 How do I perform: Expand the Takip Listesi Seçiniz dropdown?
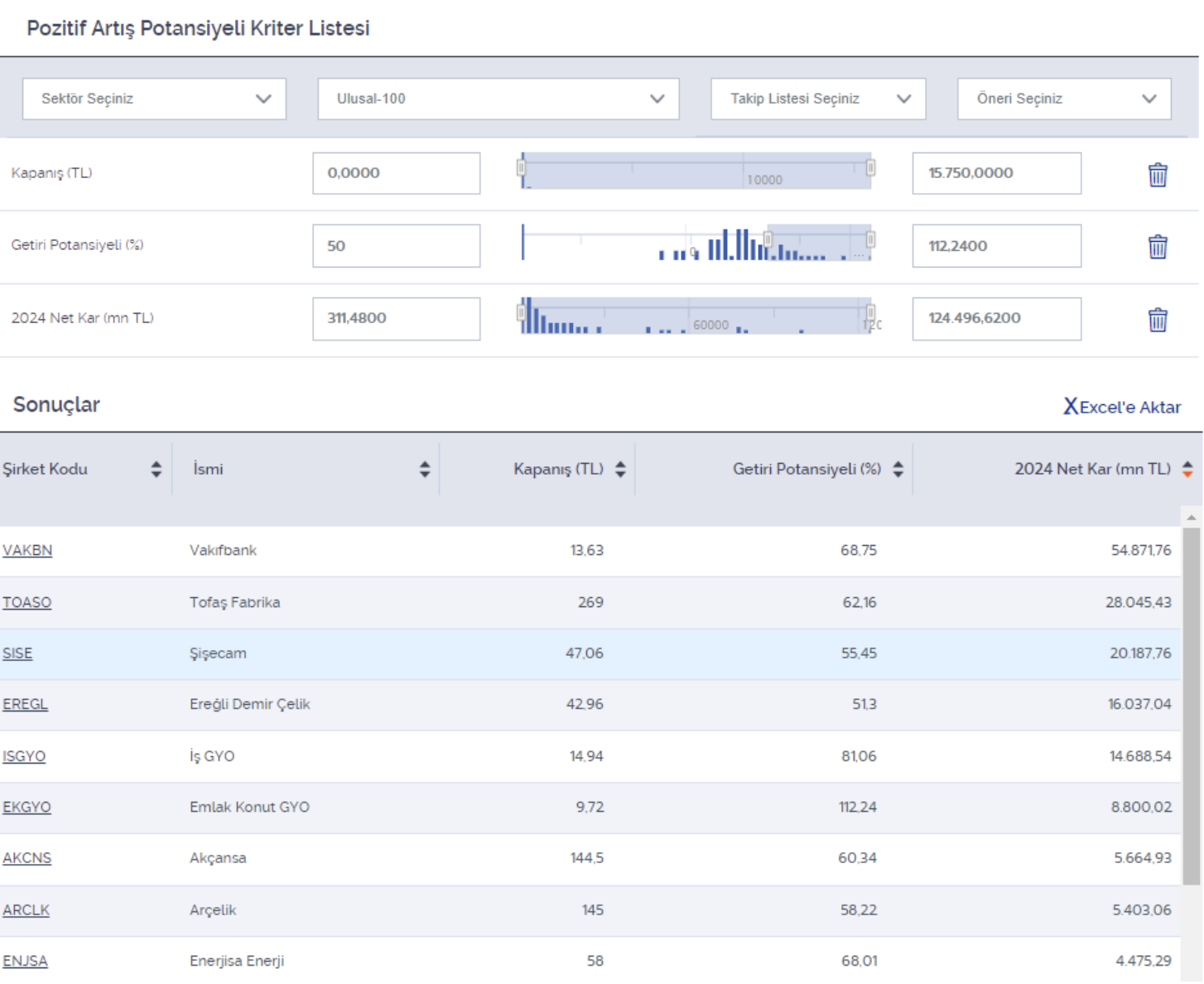coord(818,99)
